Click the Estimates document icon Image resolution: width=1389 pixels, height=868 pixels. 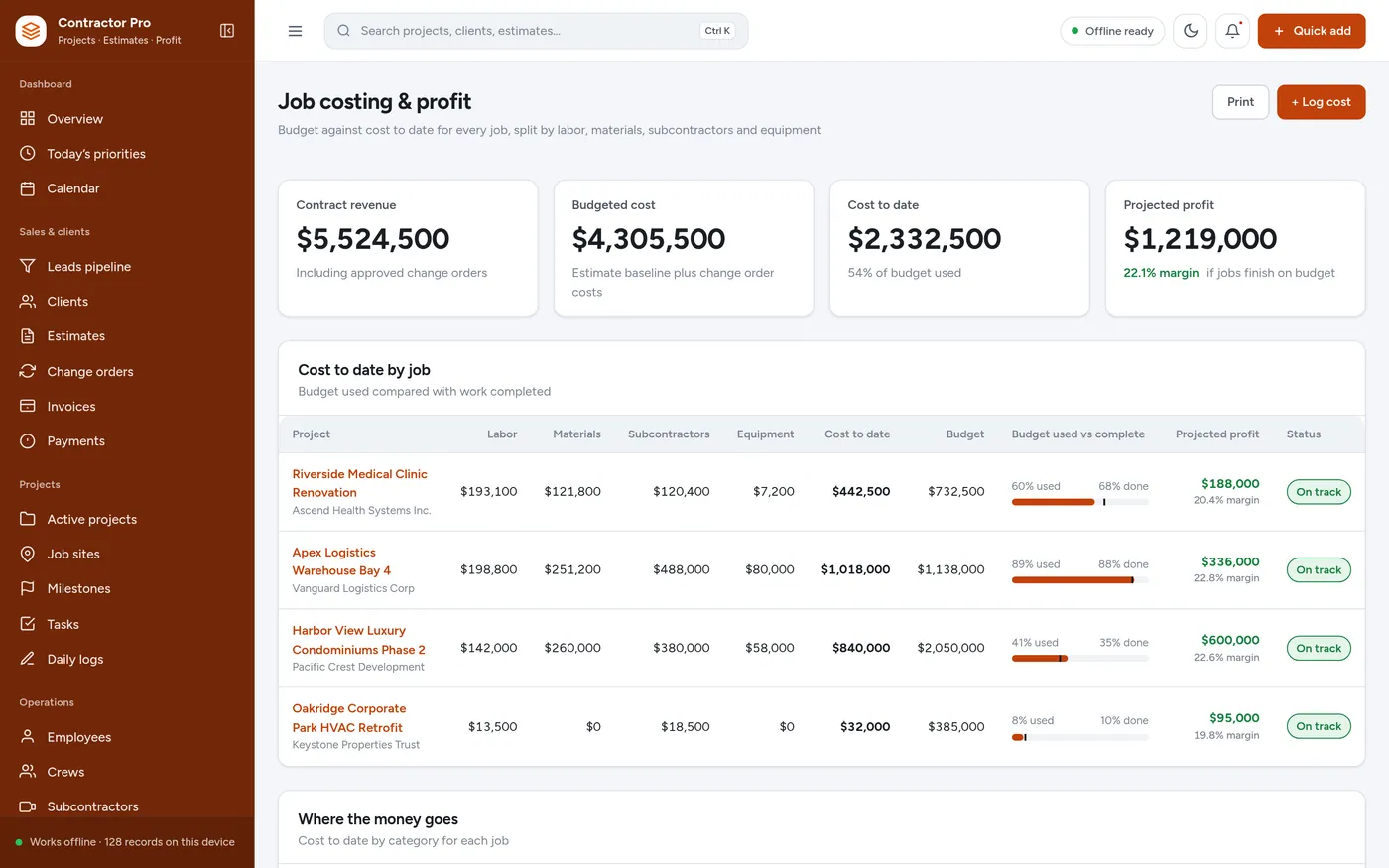click(28, 335)
